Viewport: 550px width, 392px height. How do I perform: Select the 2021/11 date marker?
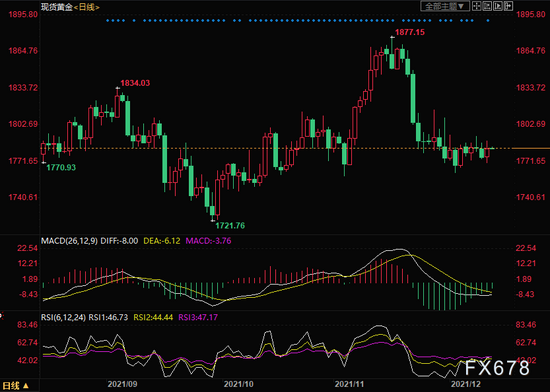(349, 384)
